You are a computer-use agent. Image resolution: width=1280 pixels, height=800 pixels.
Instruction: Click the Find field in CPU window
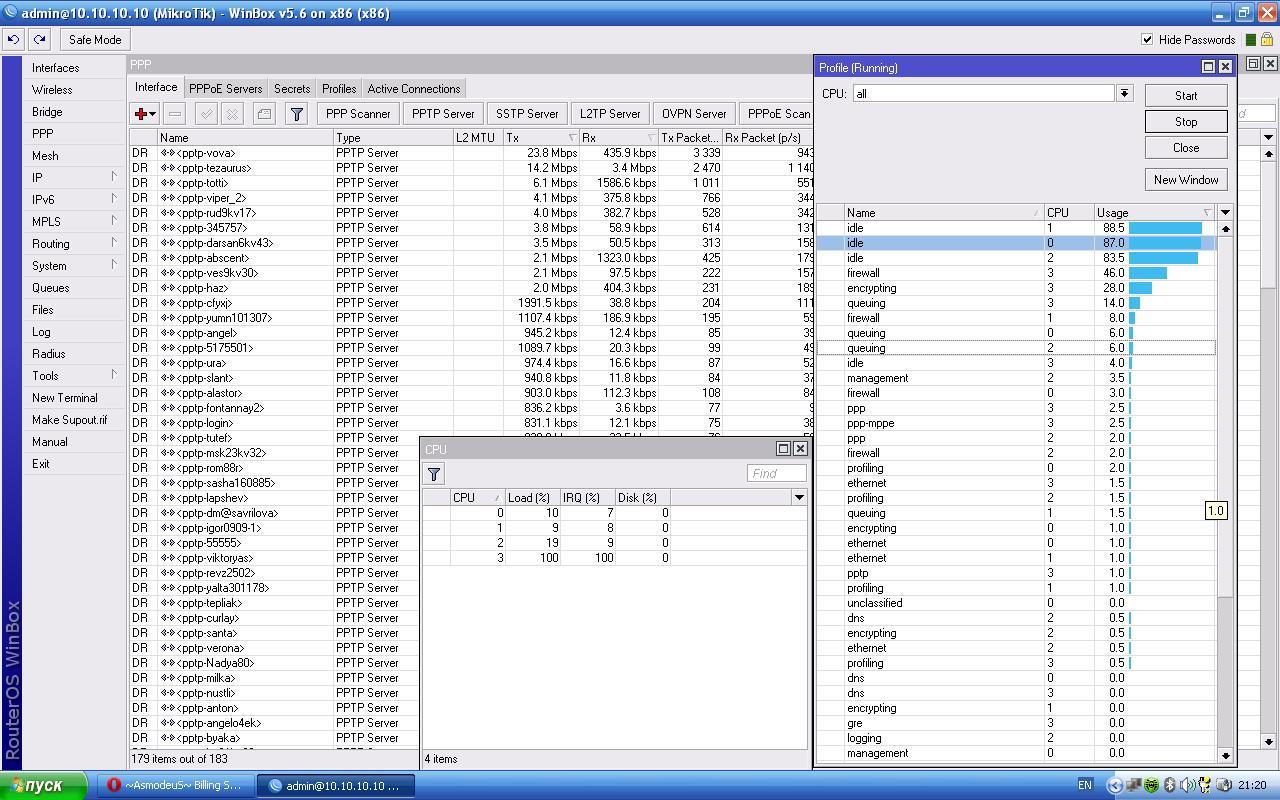tap(776, 474)
